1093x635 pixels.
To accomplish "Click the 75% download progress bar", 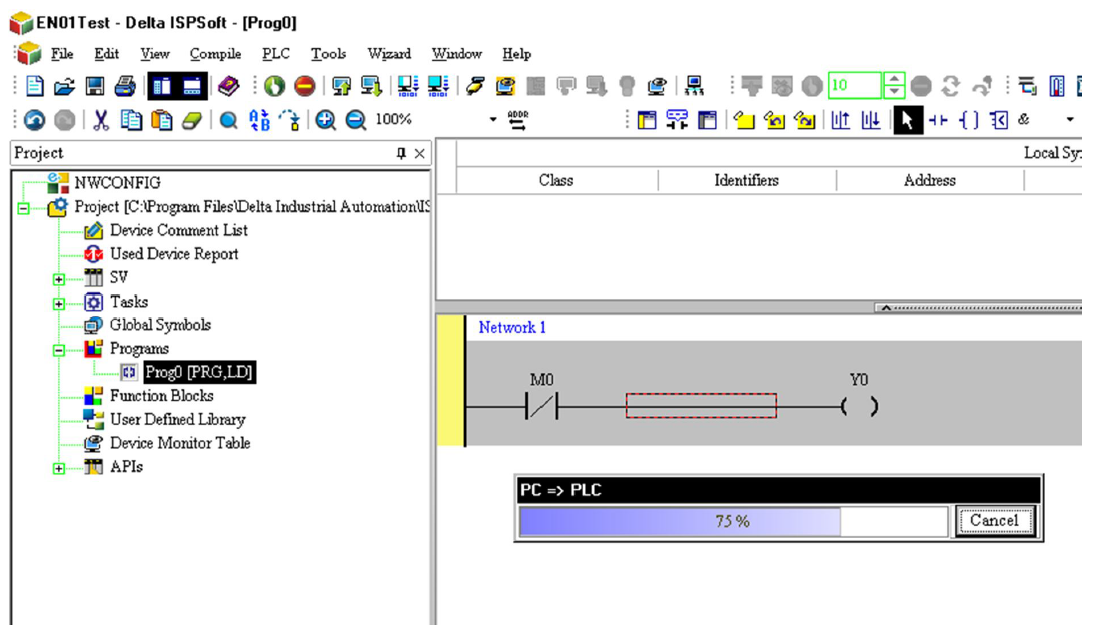I will pyautogui.click(x=732, y=521).
